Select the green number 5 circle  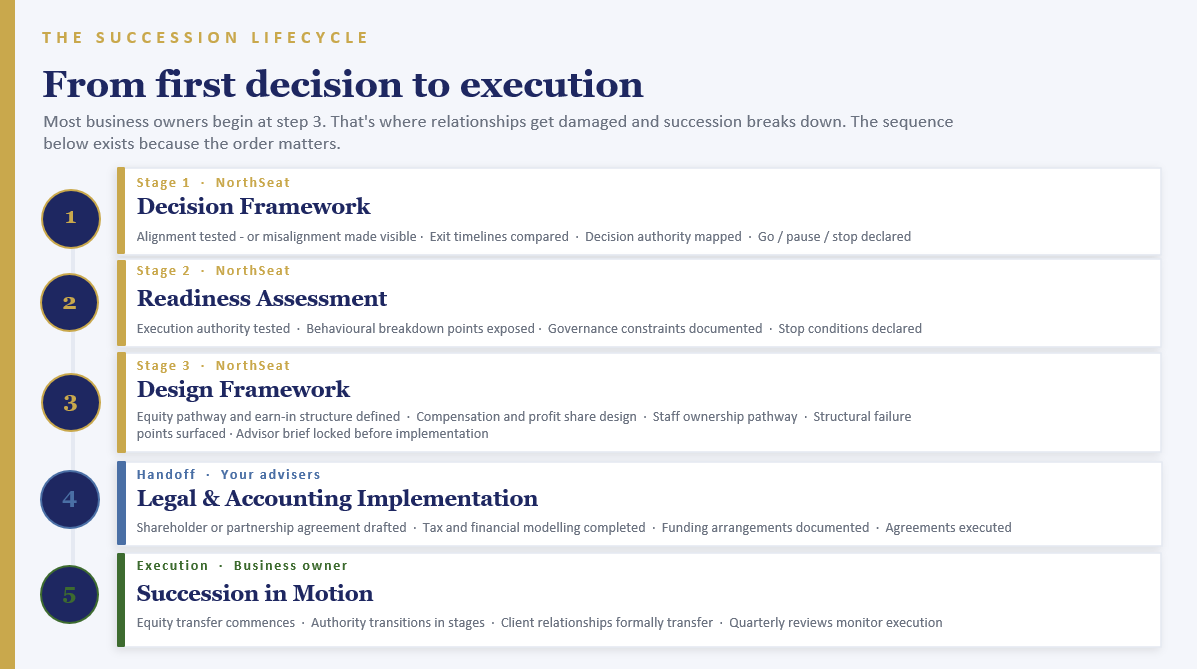(69, 595)
